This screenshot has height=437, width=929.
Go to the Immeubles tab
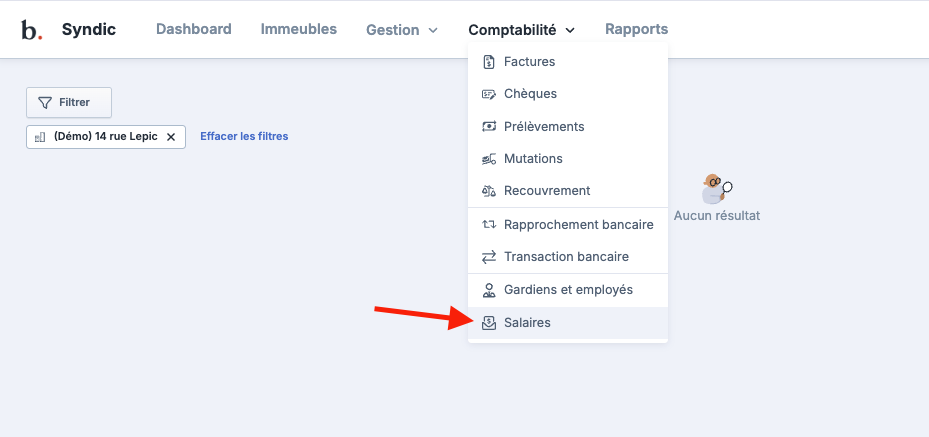coord(299,29)
